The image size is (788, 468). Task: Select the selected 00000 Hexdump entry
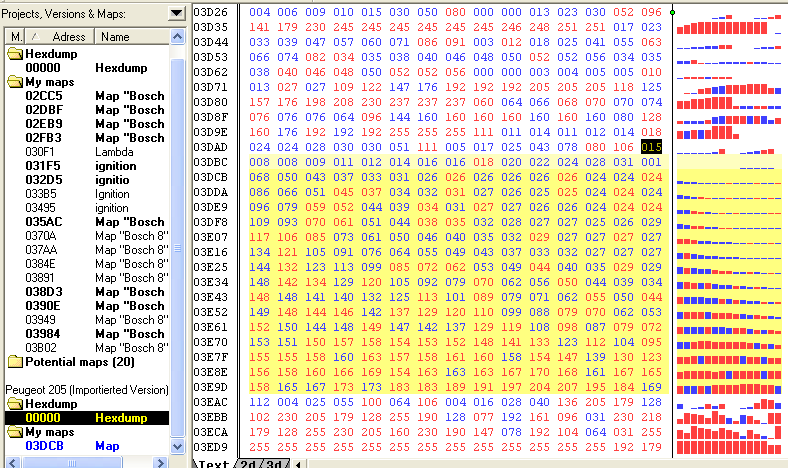[87, 418]
